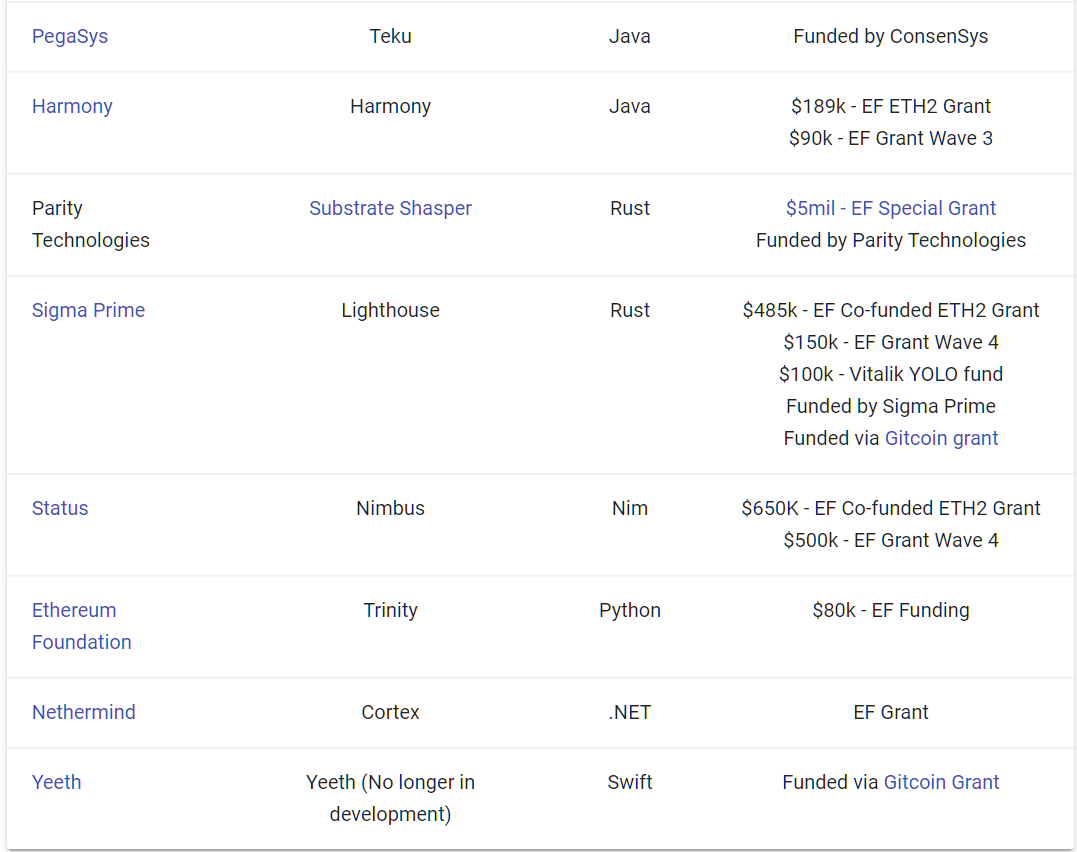Select the Teku client name cell
This screenshot has height=852, width=1077.
coord(390,36)
